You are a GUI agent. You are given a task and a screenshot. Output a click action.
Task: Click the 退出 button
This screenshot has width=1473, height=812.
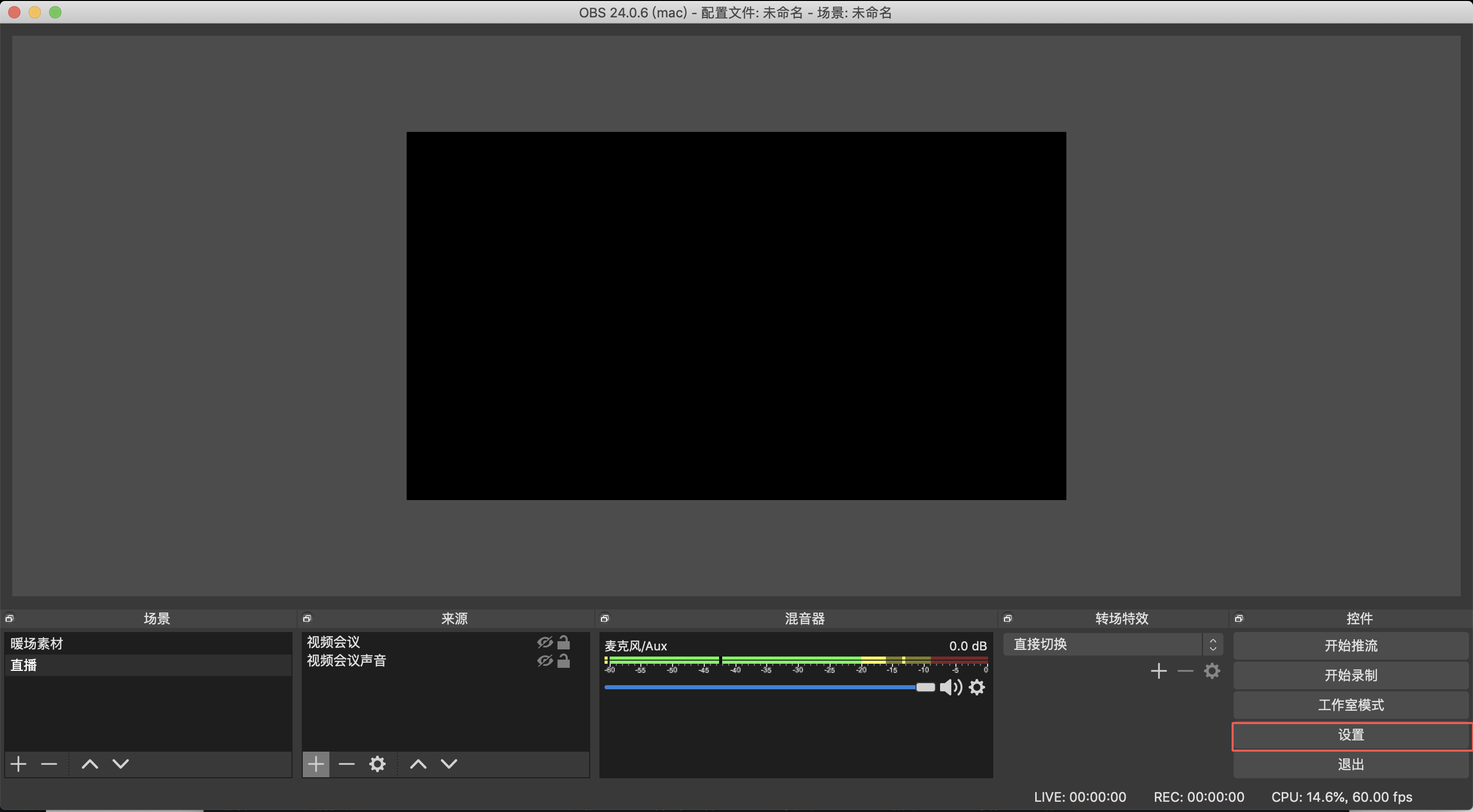1351,764
